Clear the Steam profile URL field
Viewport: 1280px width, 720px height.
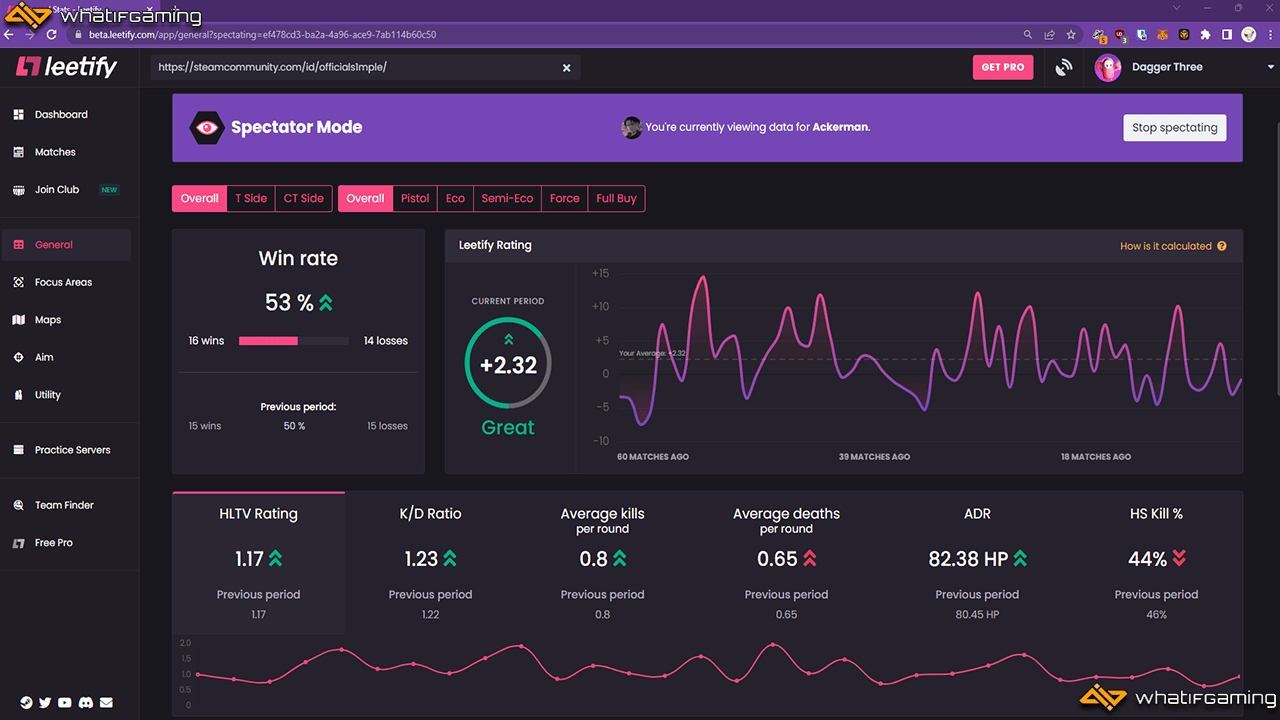(x=566, y=68)
